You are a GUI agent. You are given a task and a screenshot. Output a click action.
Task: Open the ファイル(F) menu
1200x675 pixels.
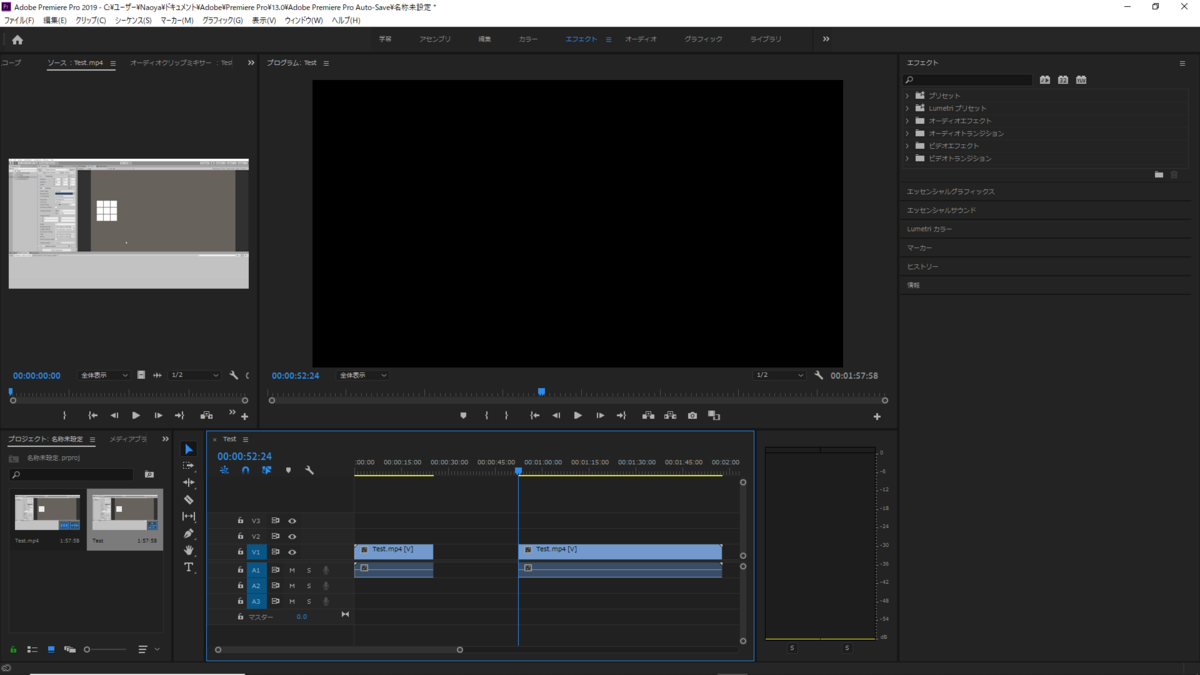click(x=19, y=20)
